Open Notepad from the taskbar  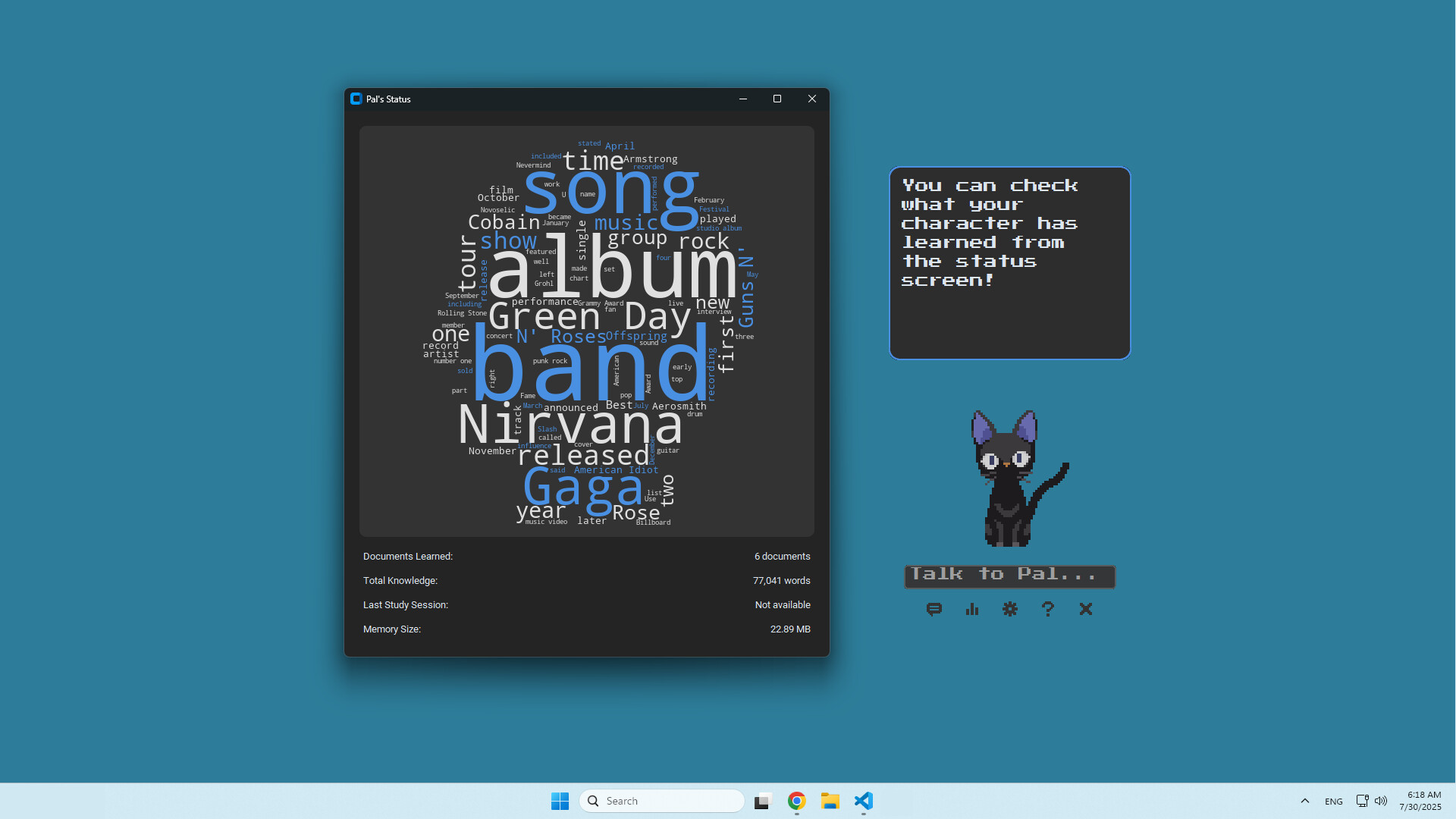click(761, 801)
